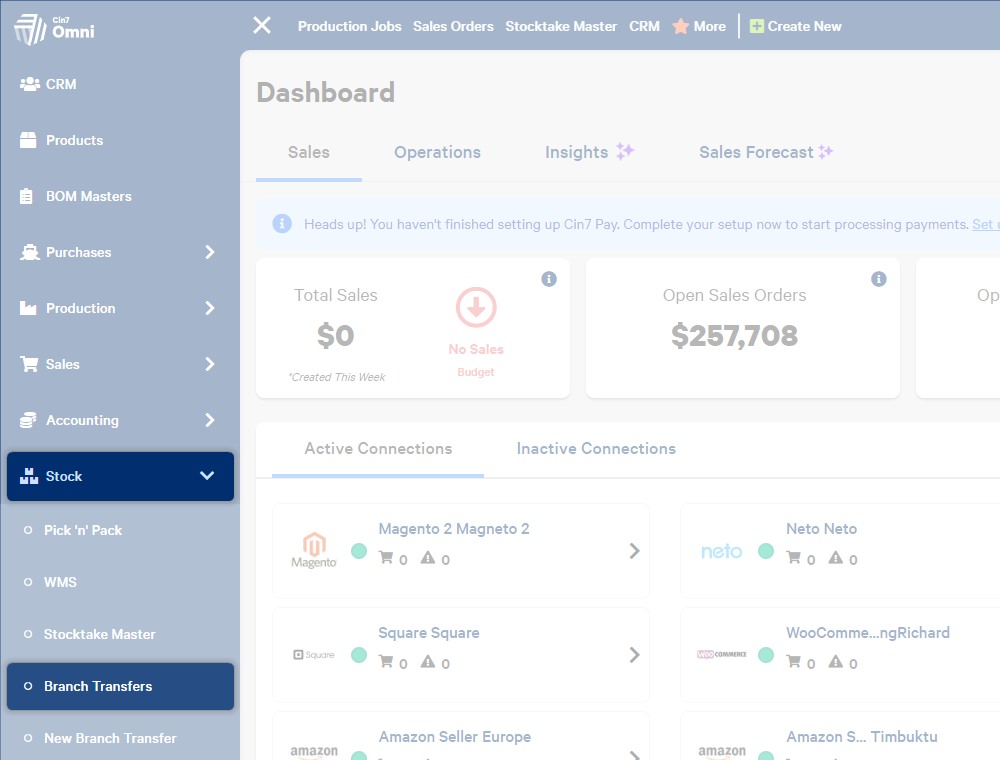Screen dimensions: 1000x760
Task: Click the Square connection card arrow
Action: point(634,655)
